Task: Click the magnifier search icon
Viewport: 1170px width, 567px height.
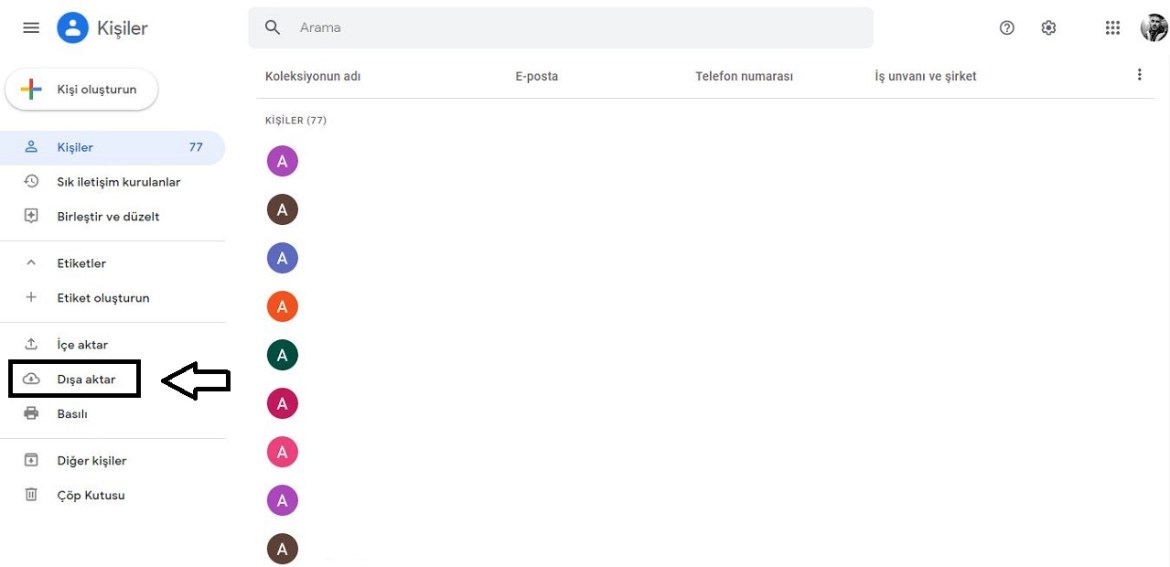Action: (x=272, y=28)
